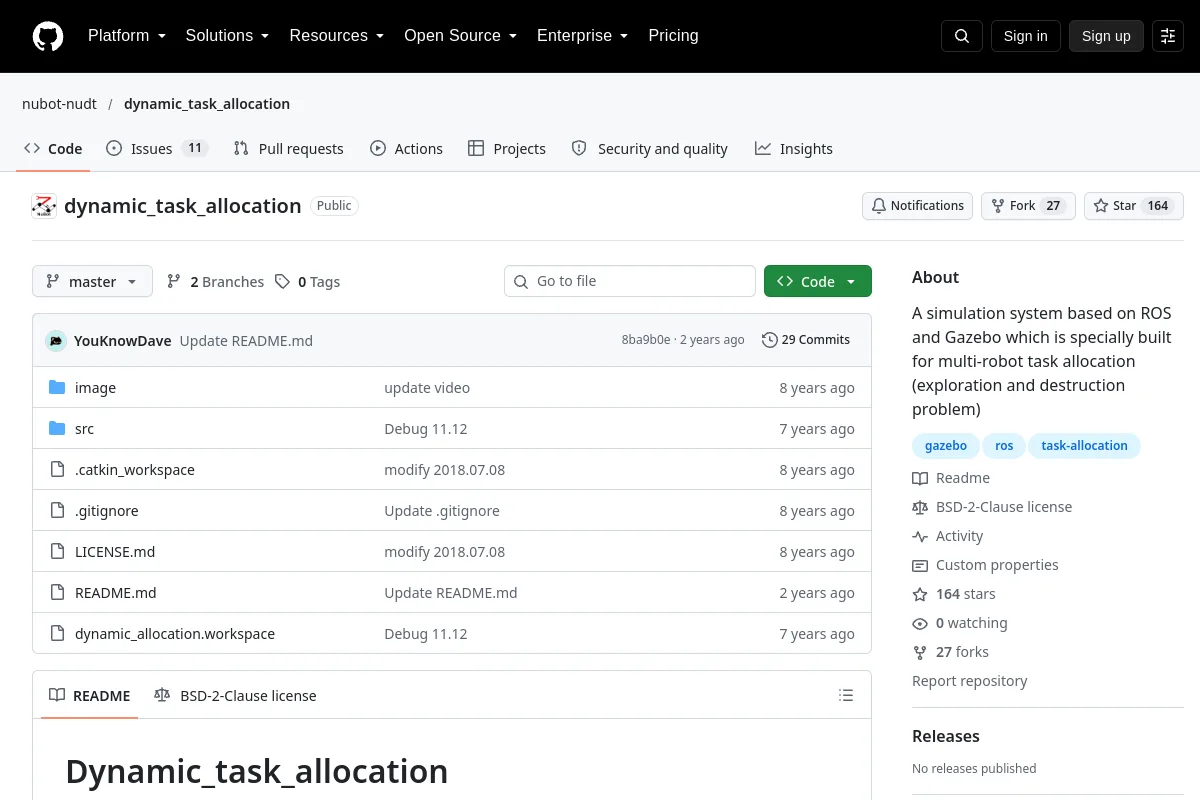Click the branch icon near 2 Branches
This screenshot has height=800, width=1200.
pos(174,281)
